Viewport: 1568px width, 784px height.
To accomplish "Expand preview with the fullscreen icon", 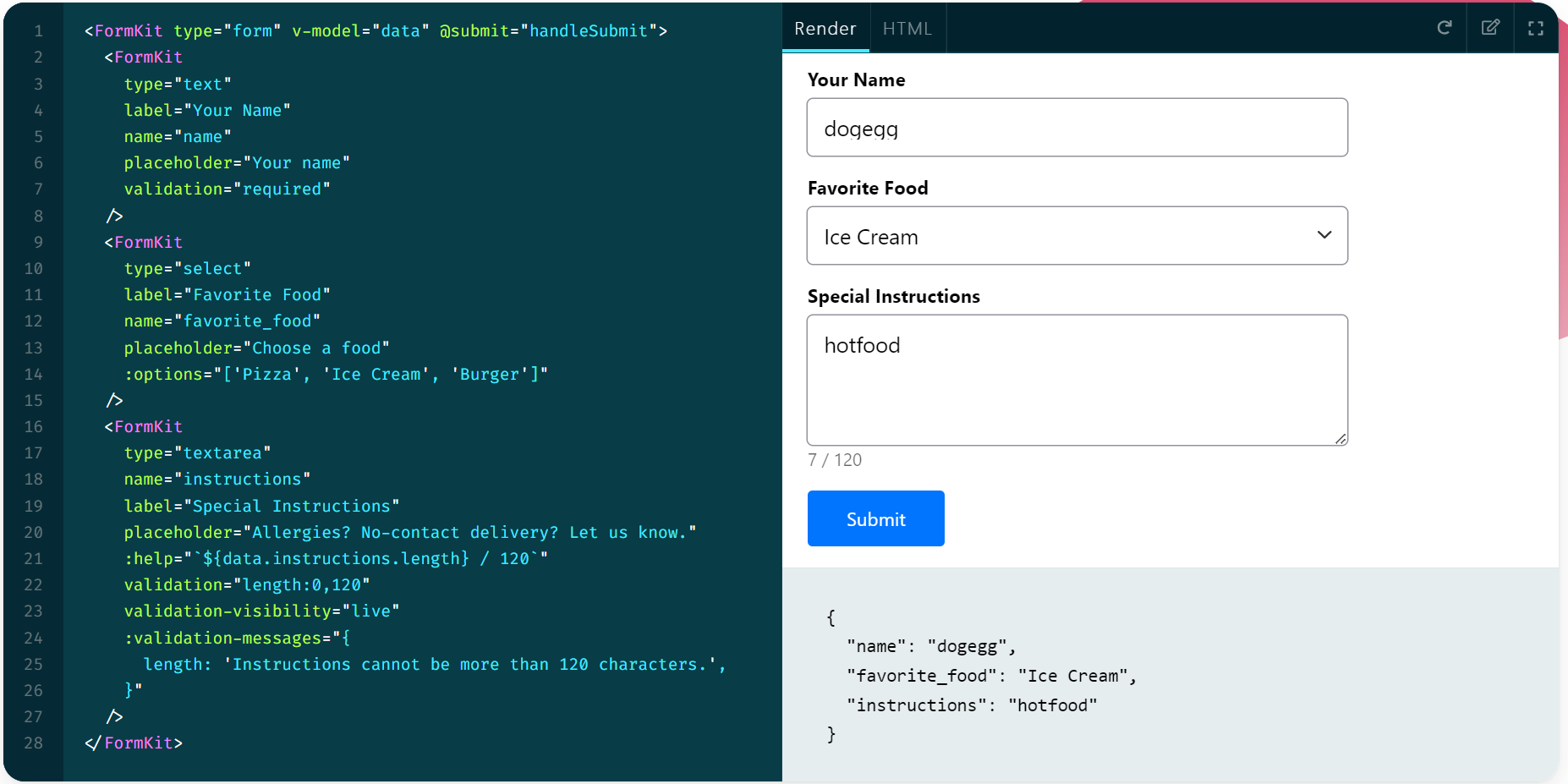I will pyautogui.click(x=1536, y=28).
